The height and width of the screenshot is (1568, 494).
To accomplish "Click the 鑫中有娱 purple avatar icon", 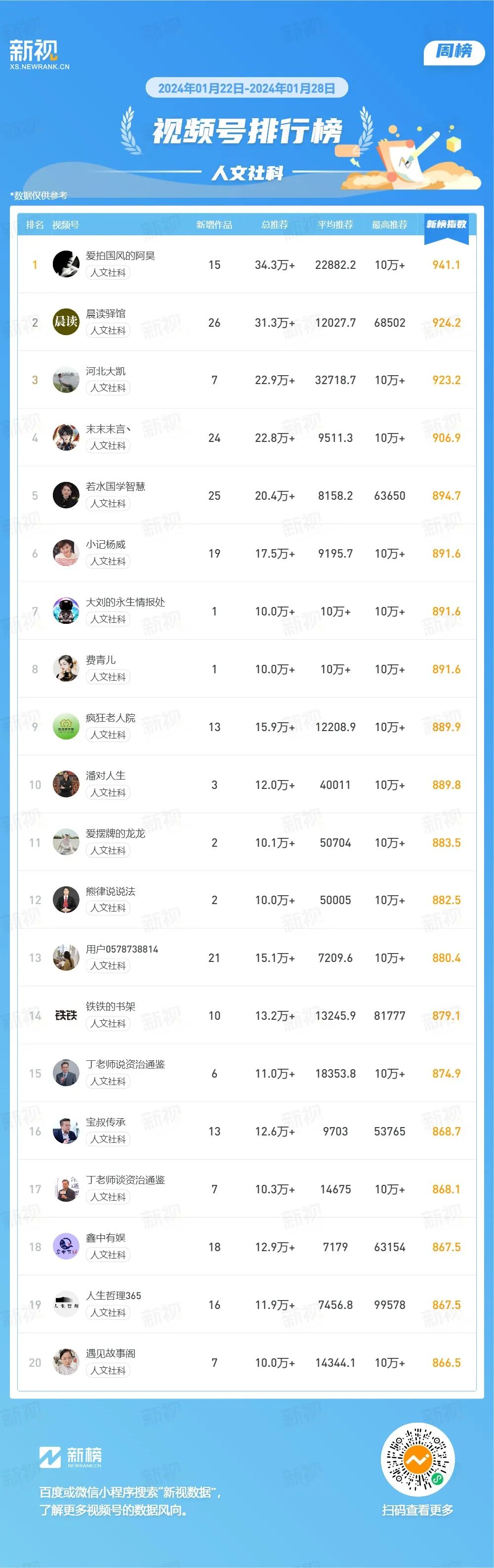I will tap(66, 1247).
